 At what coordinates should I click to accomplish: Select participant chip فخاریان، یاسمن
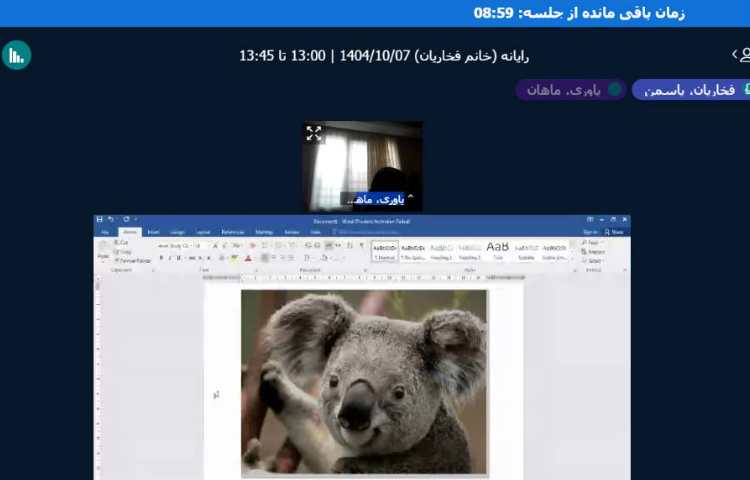click(x=691, y=89)
